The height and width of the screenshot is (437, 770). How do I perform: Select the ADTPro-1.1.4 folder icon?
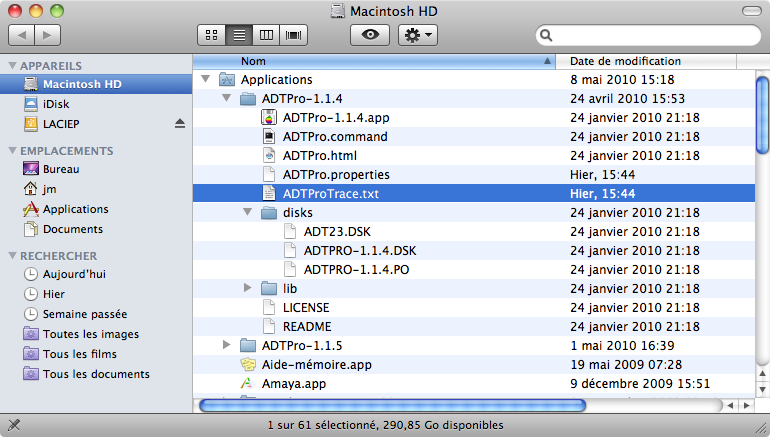(248, 99)
